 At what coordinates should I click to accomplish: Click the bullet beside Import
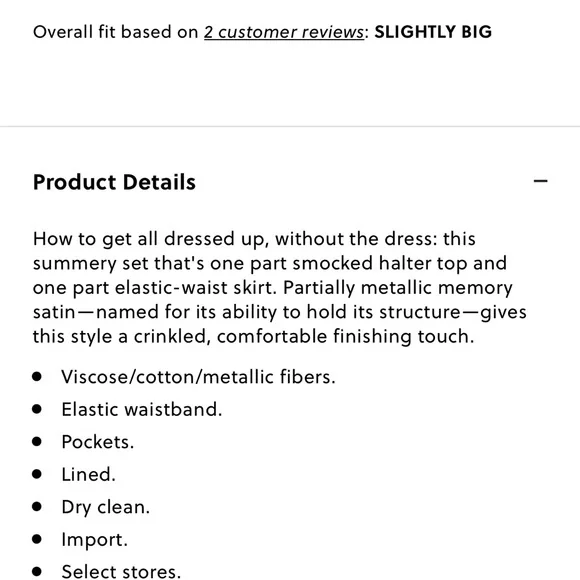pos(37,539)
